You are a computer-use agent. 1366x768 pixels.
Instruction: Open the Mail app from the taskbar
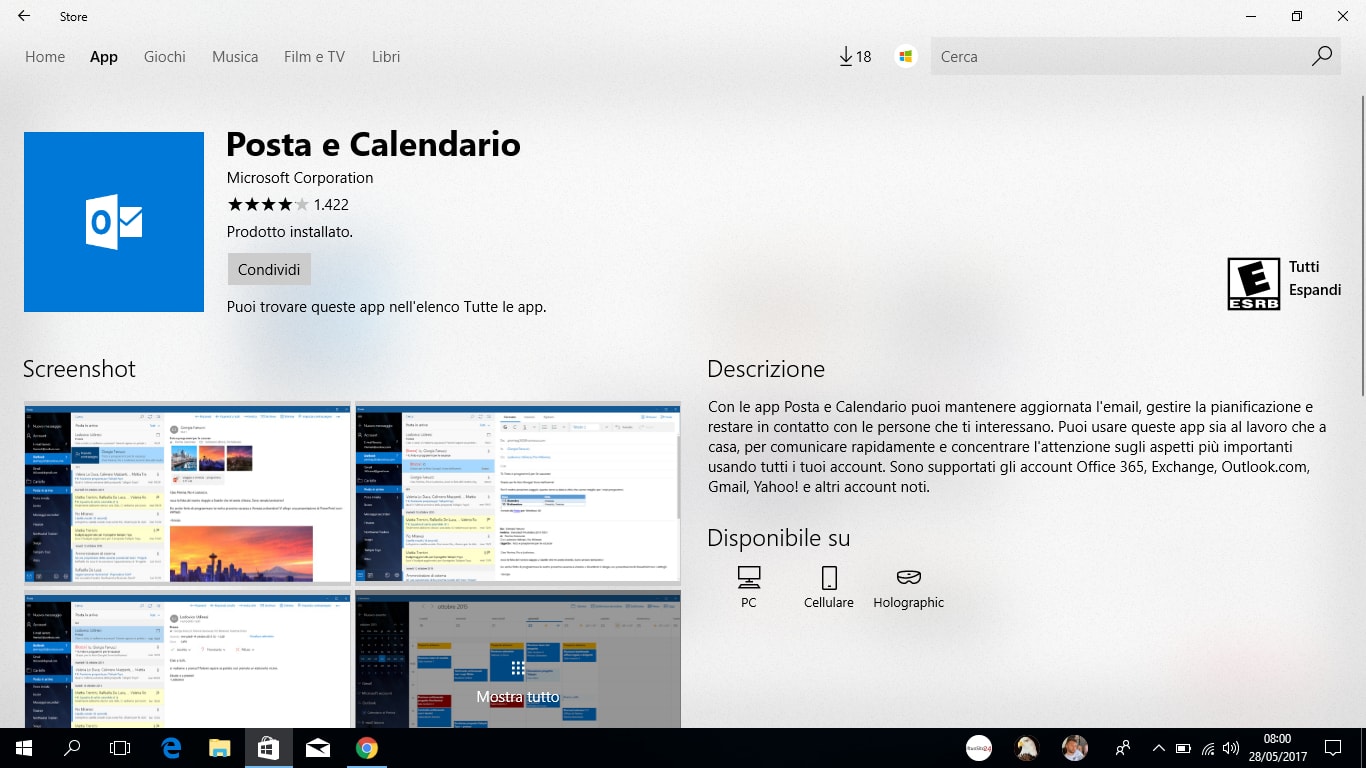318,747
